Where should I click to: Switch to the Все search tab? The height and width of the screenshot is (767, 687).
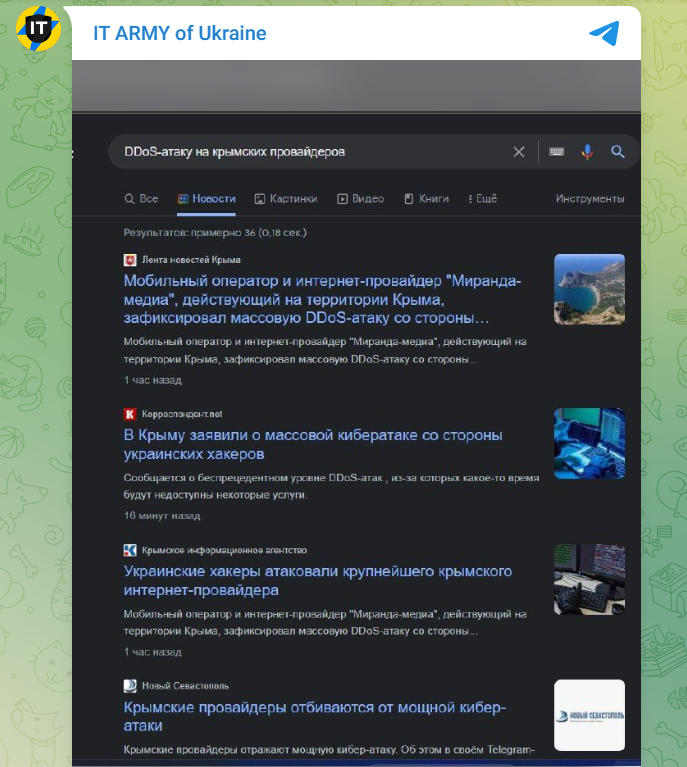[x=141, y=199]
